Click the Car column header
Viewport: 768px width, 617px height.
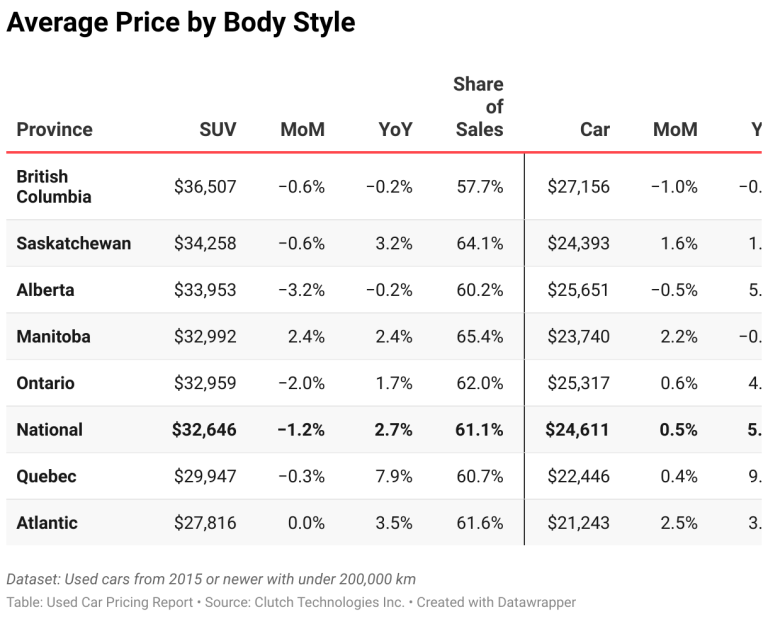(x=594, y=129)
